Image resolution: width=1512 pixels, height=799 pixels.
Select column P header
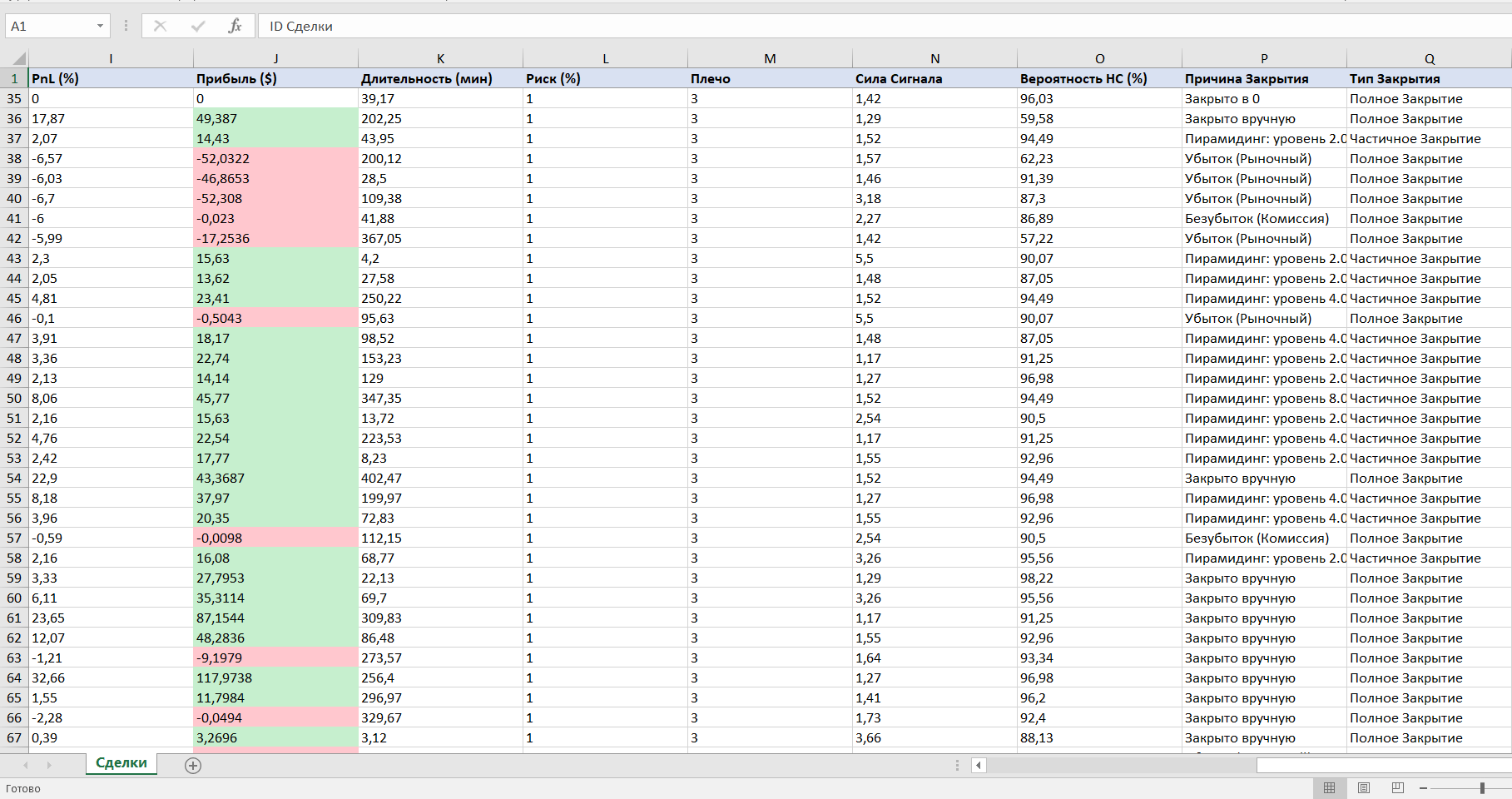coord(1264,59)
